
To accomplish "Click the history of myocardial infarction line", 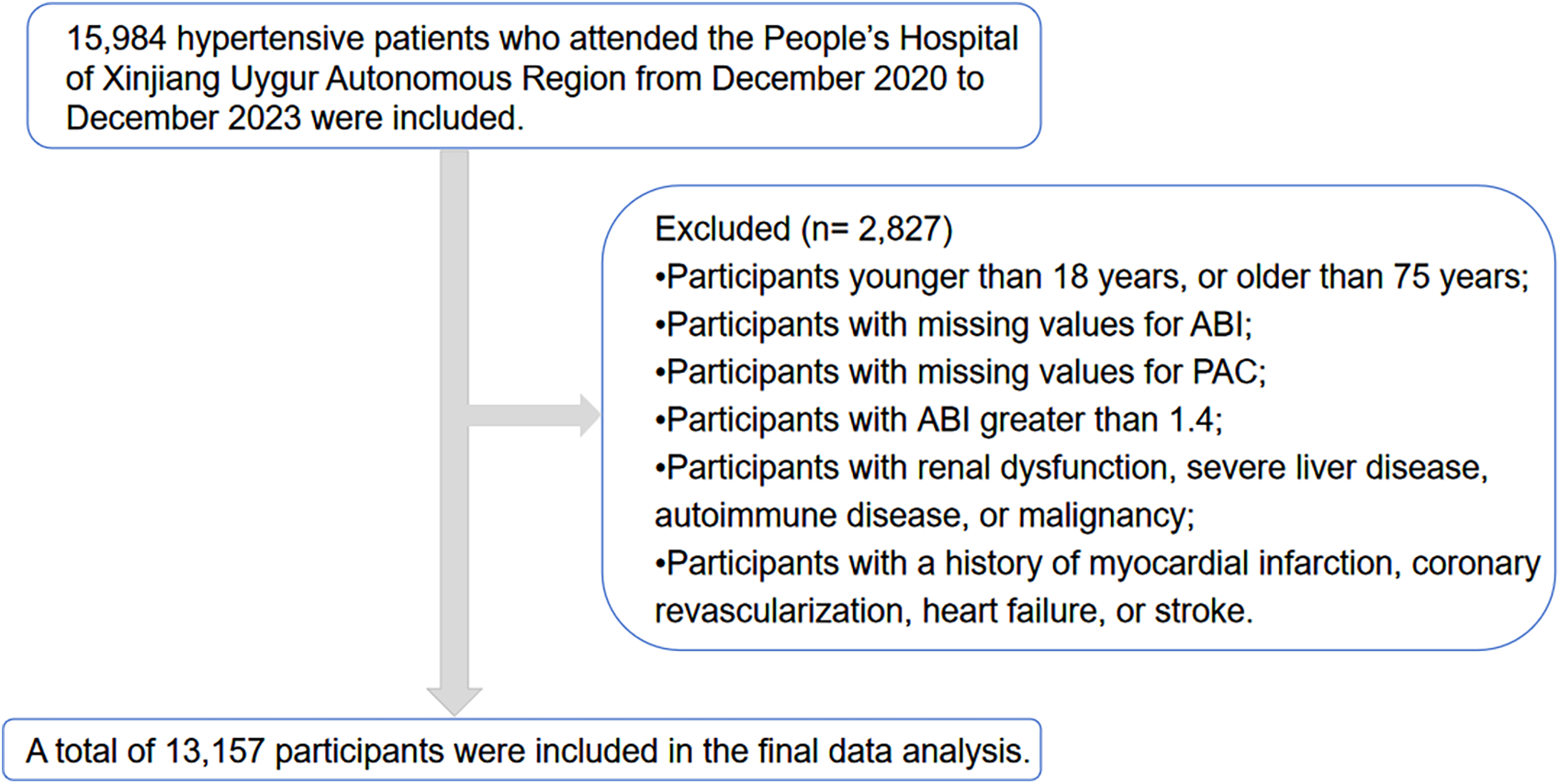I will click(x=1096, y=563).
